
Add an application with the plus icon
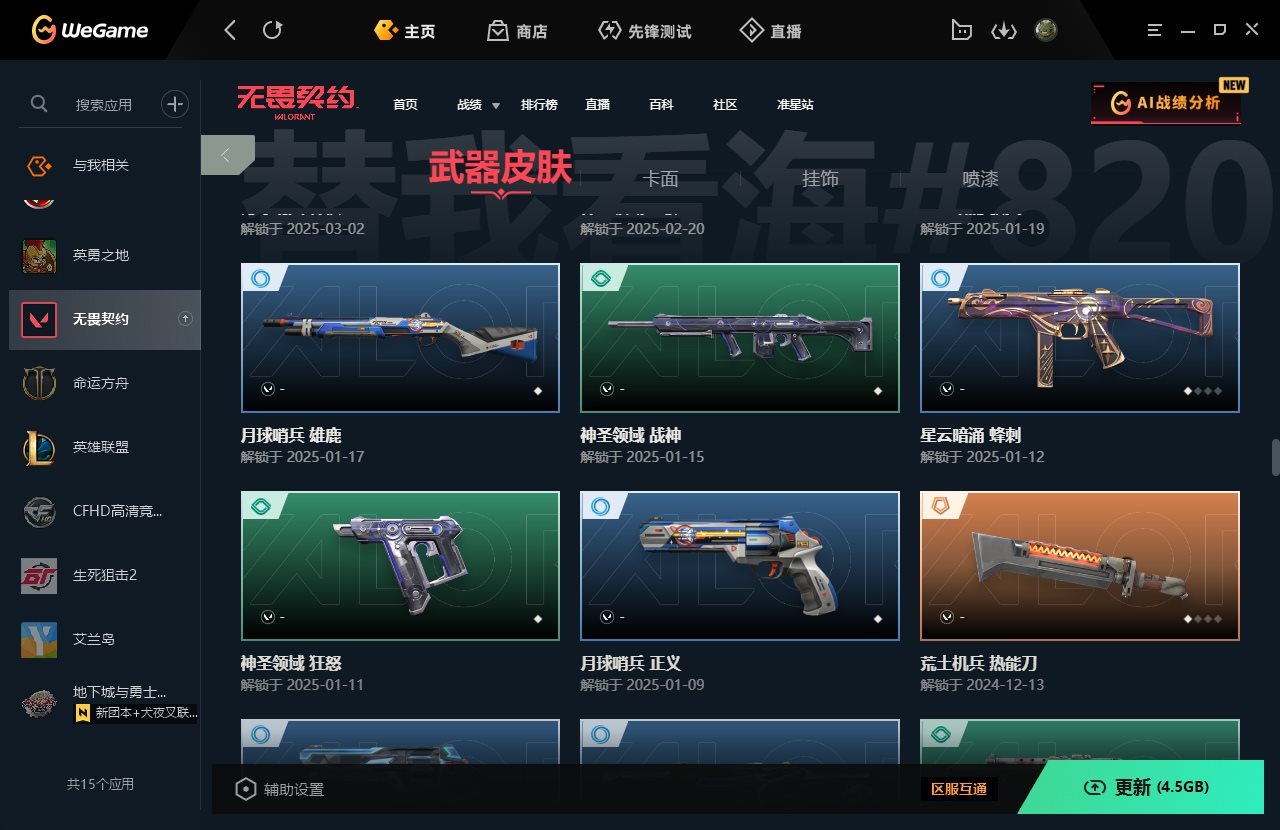click(175, 103)
